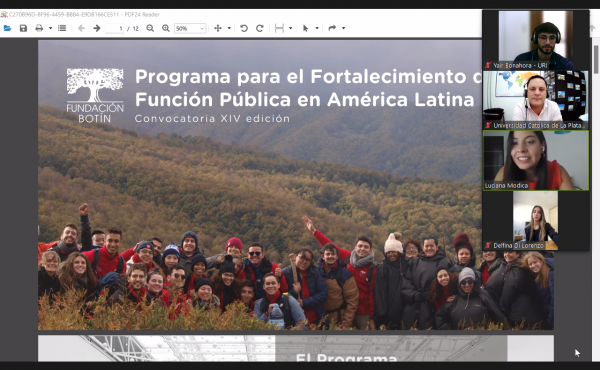Go to the previous page arrow
The image size is (600, 370).
pyautogui.click(x=81, y=28)
